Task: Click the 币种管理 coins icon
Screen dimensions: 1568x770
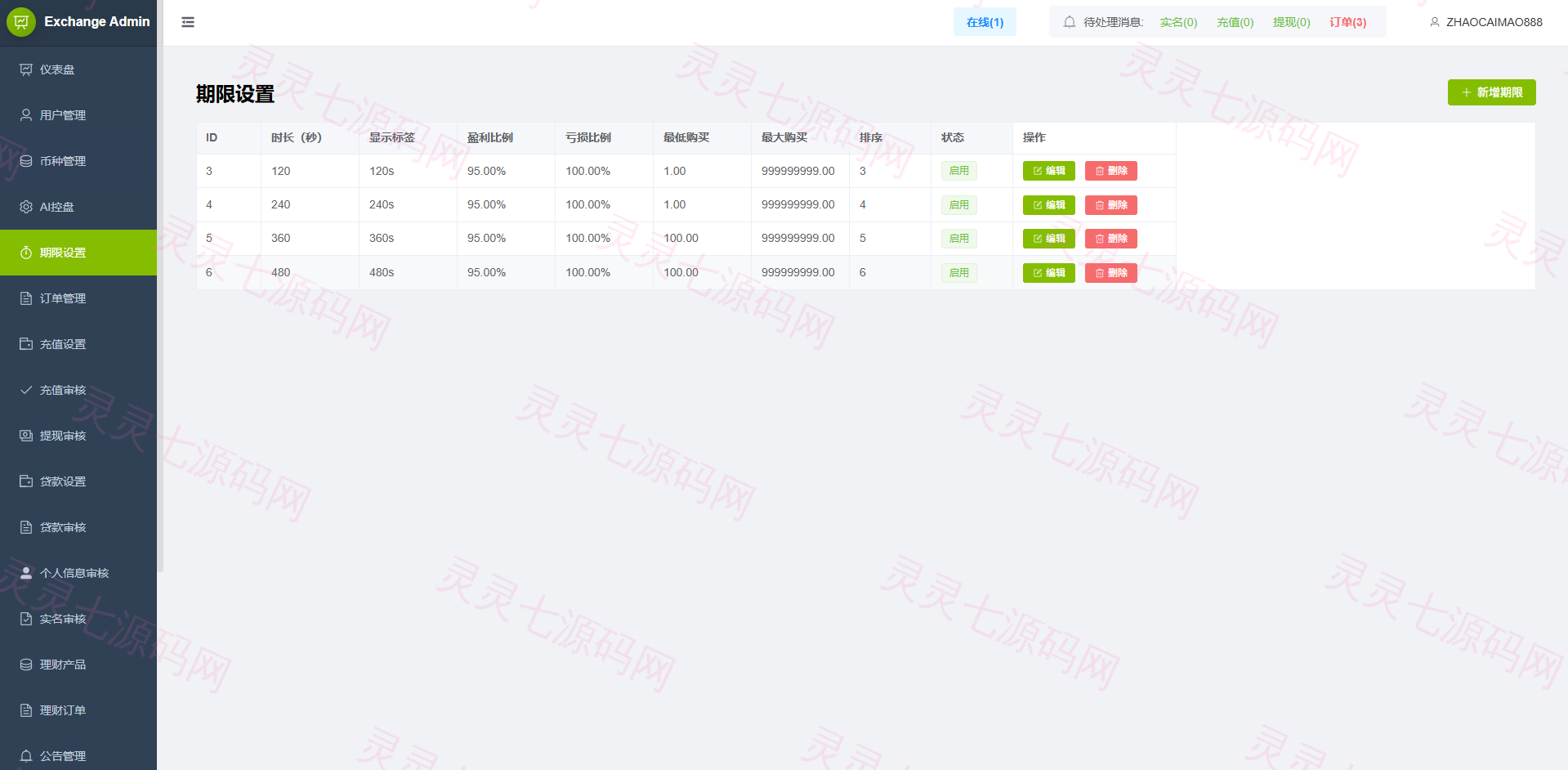Action: coord(26,161)
